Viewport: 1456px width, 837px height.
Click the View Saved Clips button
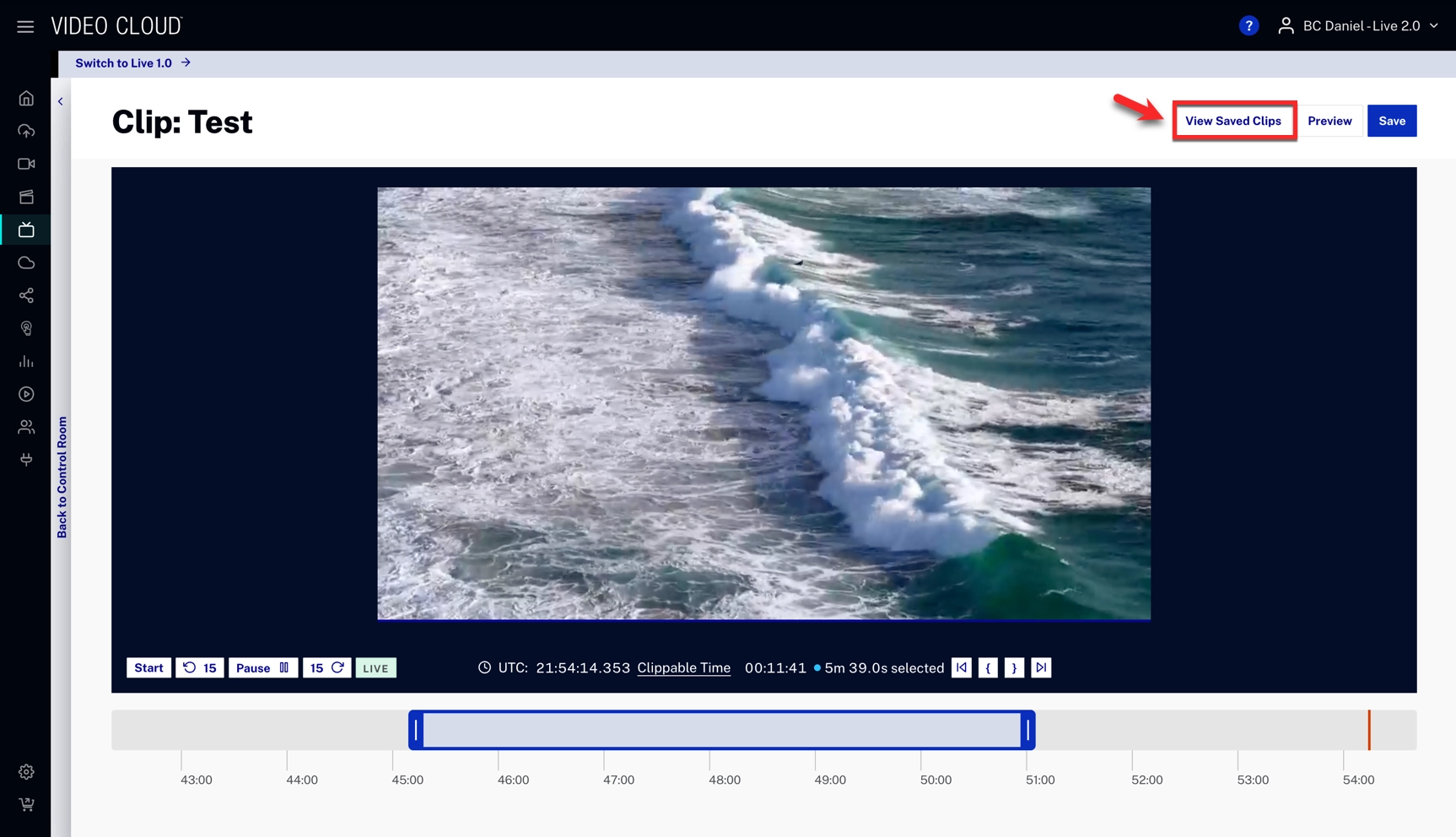1232,121
